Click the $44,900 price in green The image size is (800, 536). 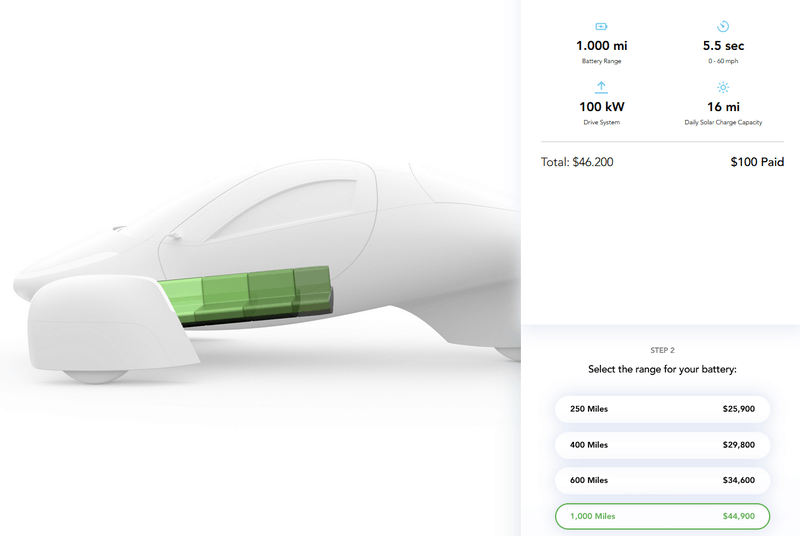point(738,516)
